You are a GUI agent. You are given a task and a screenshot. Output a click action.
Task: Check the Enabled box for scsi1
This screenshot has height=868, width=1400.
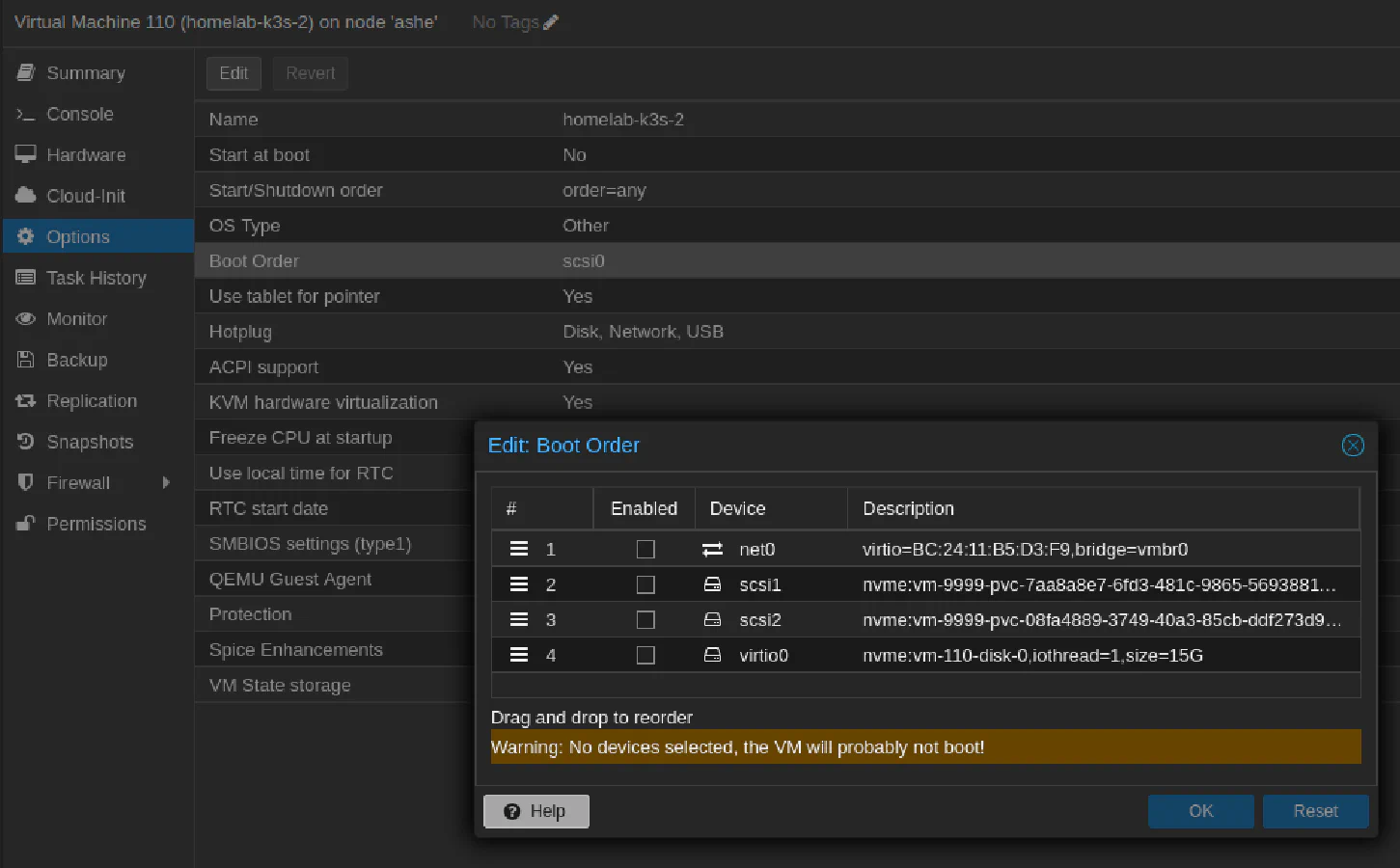click(x=645, y=584)
